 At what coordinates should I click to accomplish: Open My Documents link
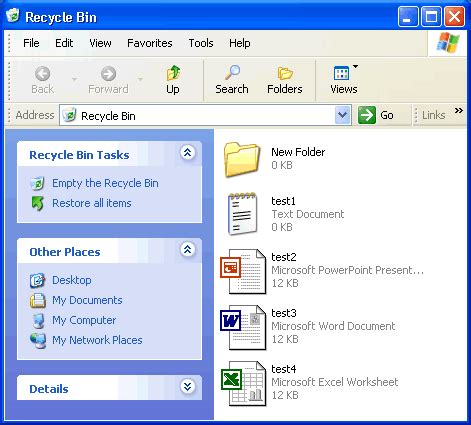point(87,300)
